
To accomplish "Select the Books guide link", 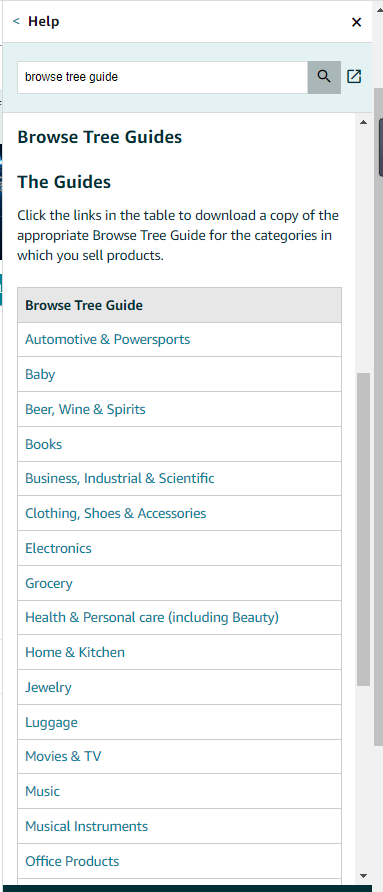I will (43, 444).
